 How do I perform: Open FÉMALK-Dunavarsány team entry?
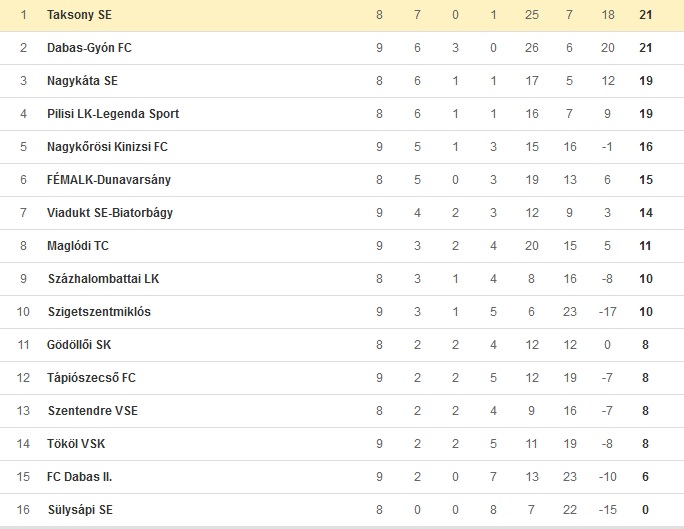pyautogui.click(x=109, y=180)
